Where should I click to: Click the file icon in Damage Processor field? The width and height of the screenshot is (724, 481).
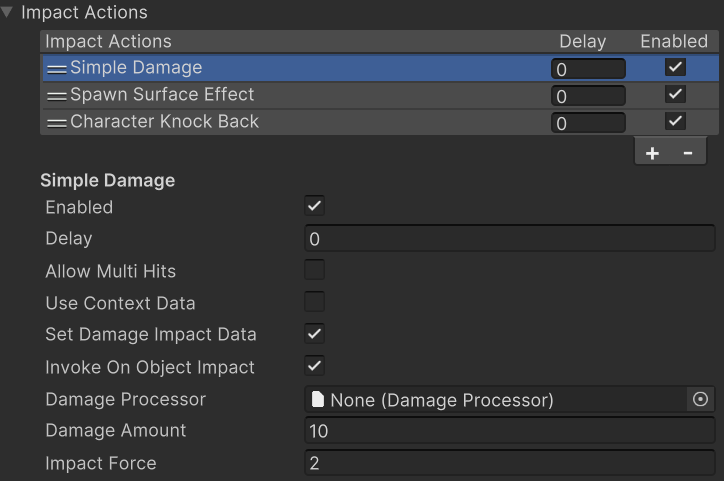[x=318, y=400]
